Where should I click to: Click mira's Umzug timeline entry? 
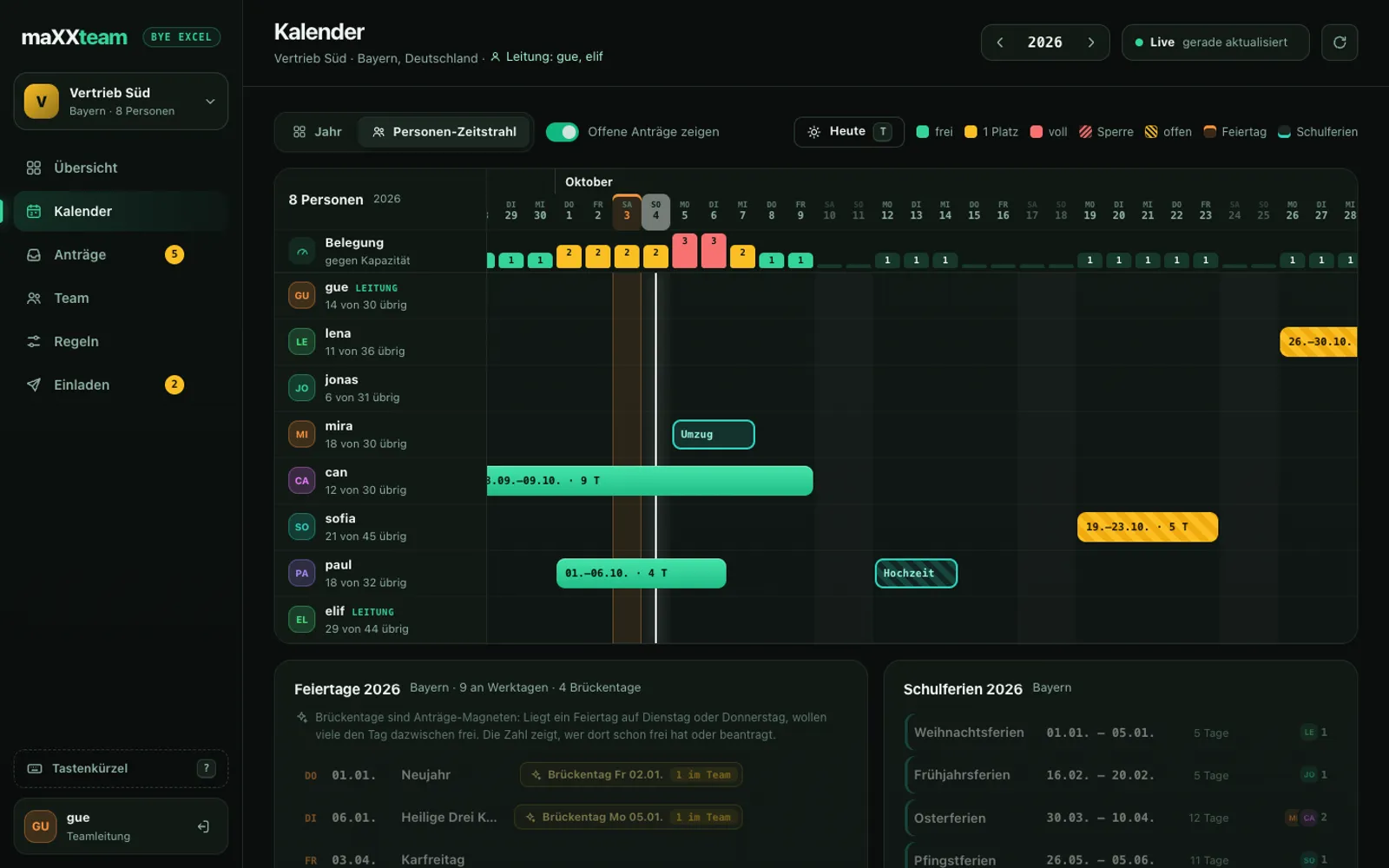[714, 434]
